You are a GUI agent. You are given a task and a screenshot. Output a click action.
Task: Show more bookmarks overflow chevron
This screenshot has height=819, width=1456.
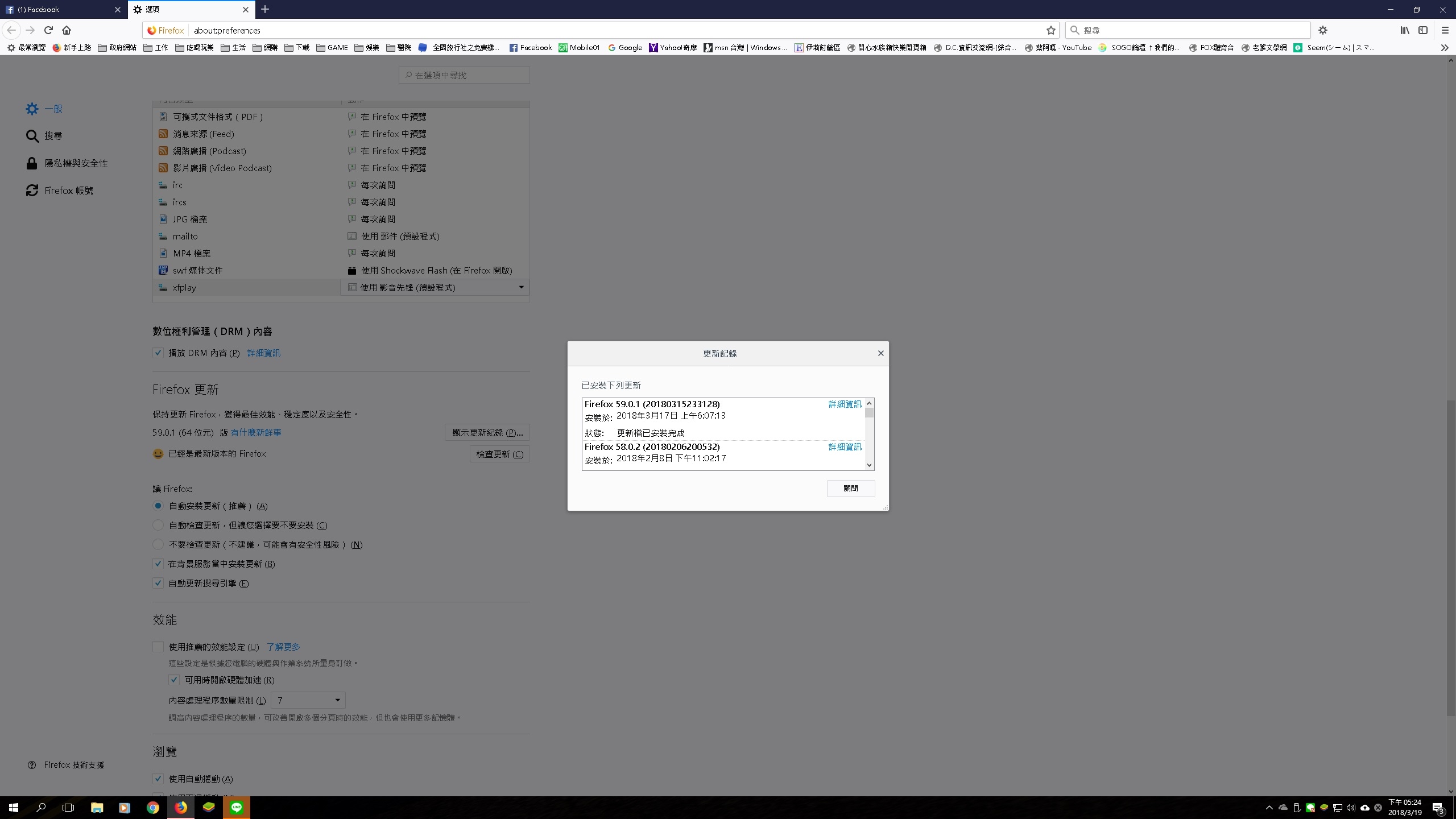click(x=1444, y=48)
